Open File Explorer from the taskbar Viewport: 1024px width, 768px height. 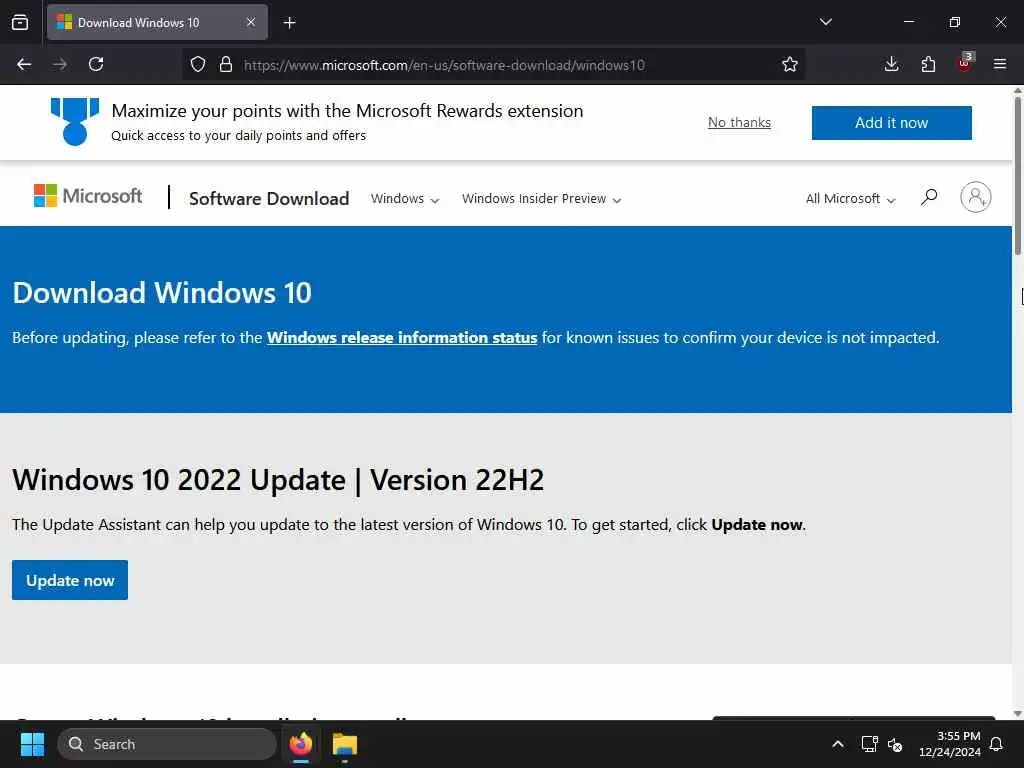[345, 744]
